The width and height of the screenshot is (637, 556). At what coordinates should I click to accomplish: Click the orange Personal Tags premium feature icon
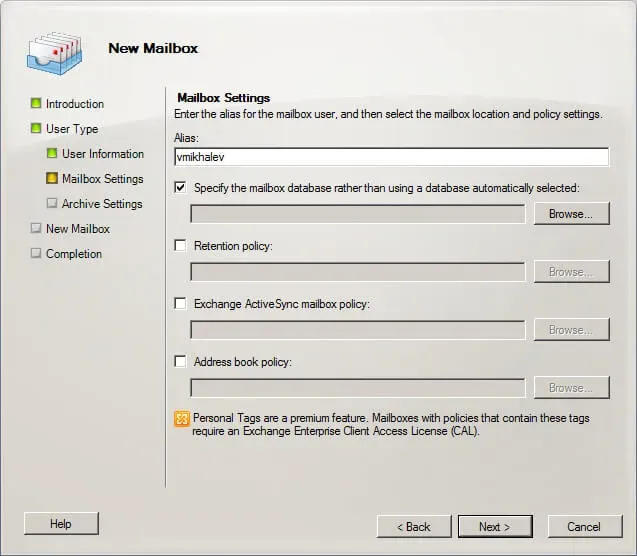pos(182,419)
